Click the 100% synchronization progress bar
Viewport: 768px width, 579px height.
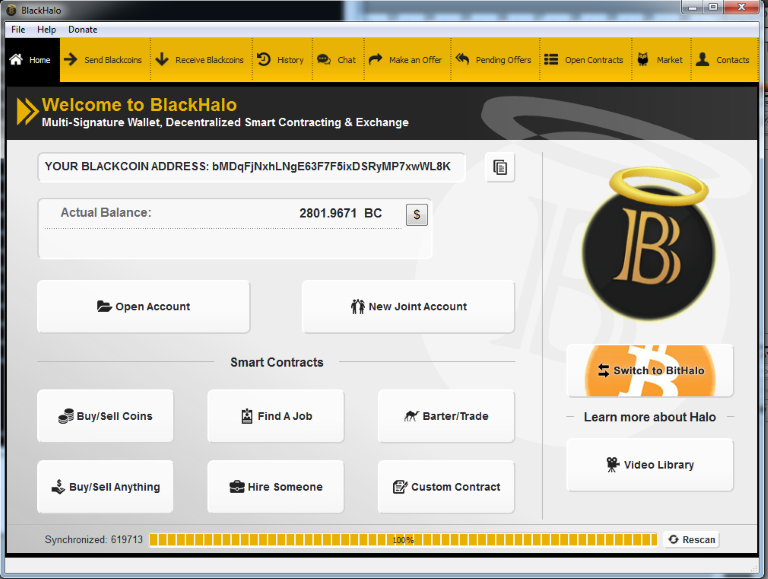(x=403, y=540)
